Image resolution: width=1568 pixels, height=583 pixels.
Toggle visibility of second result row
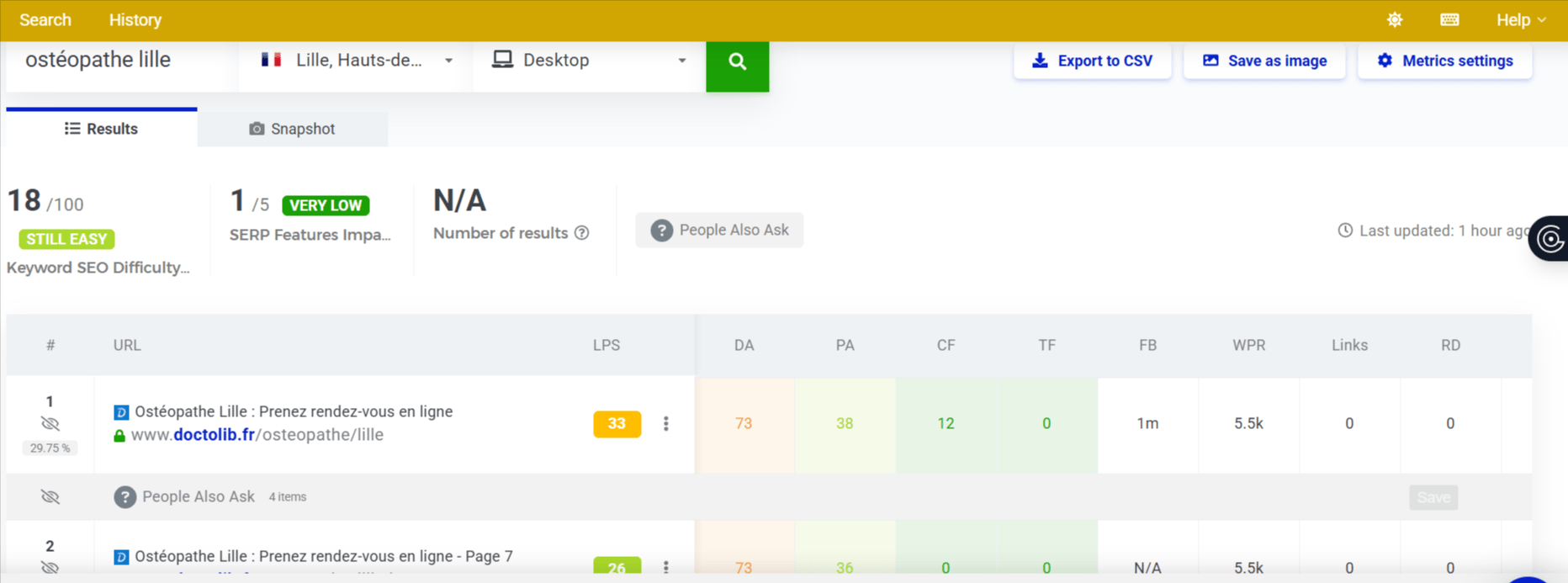click(50, 568)
